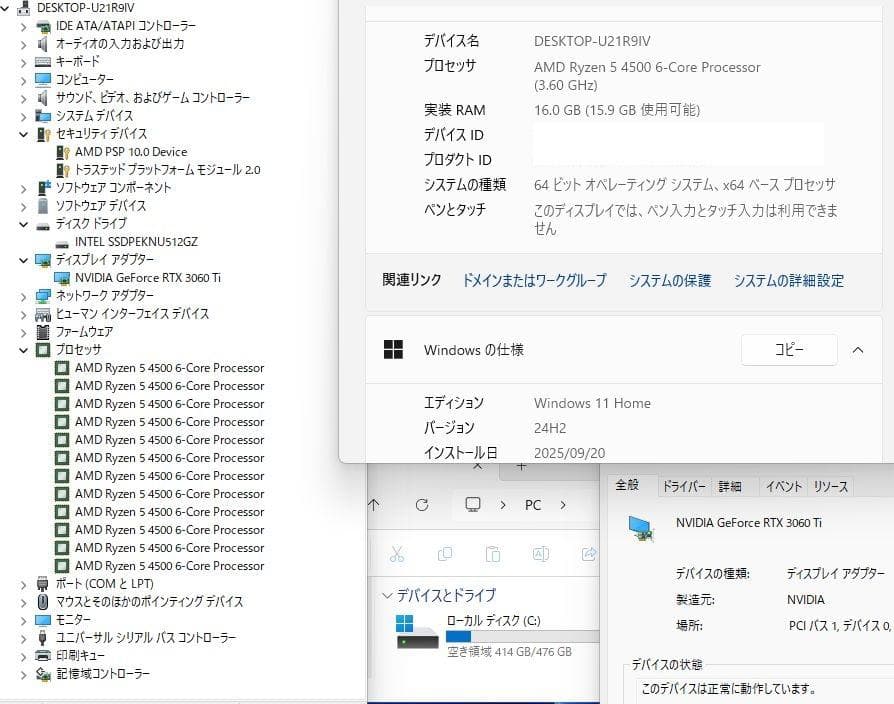Image resolution: width=894 pixels, height=704 pixels.
Task: Click the AMD PSP 10.0 Device security icon
Action: click(x=60, y=151)
